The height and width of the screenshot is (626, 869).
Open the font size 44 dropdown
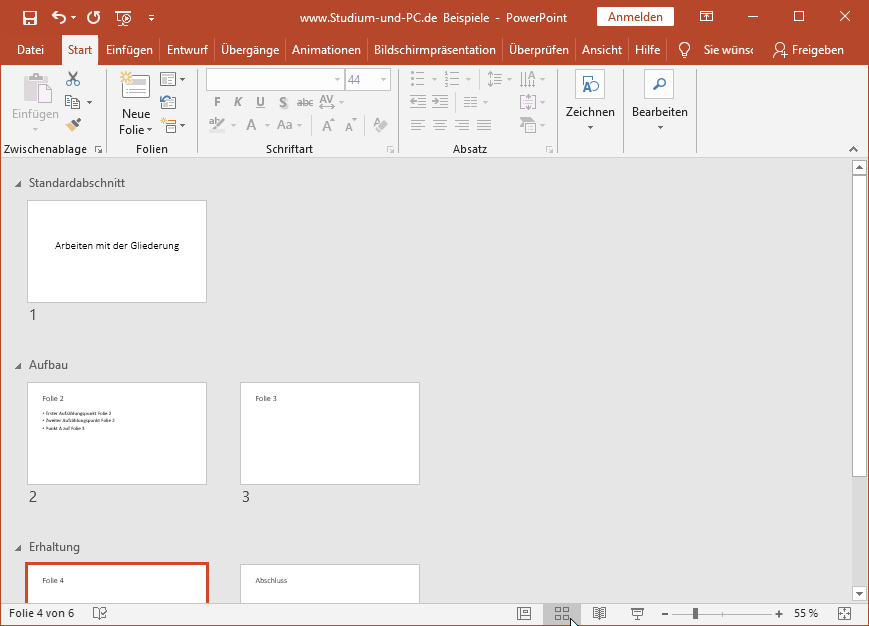[383, 80]
